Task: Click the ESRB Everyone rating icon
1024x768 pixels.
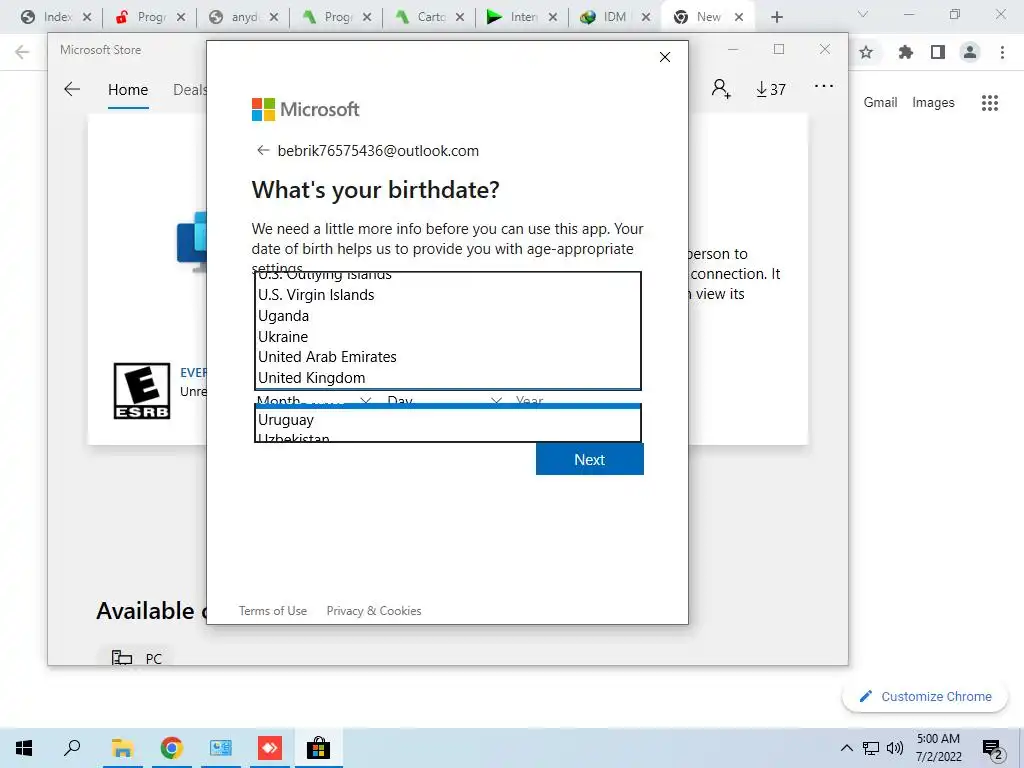Action: [x=142, y=391]
